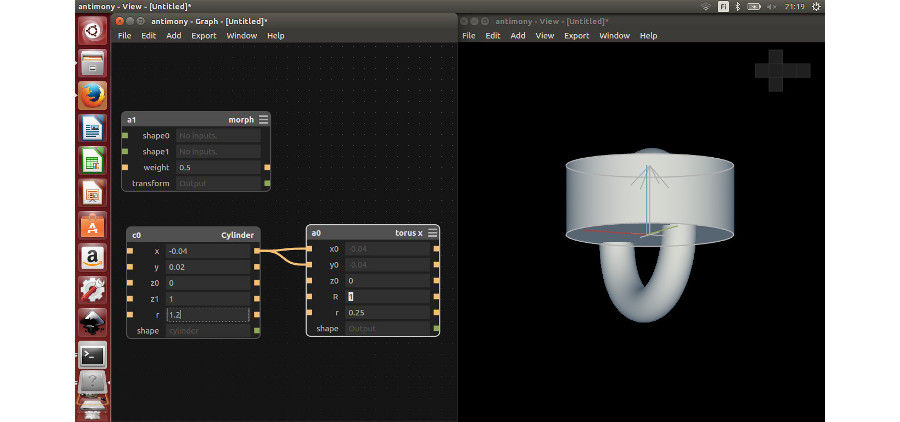Open Inkscape from the Ubuntu launcher
Viewport: 900px width, 422px height.
92,323
